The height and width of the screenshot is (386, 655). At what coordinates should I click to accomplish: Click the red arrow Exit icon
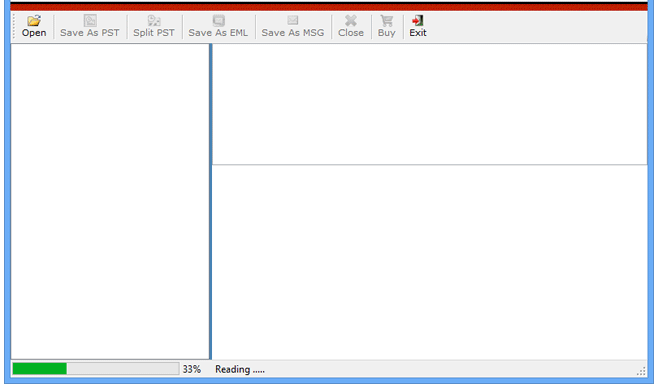coord(417,20)
